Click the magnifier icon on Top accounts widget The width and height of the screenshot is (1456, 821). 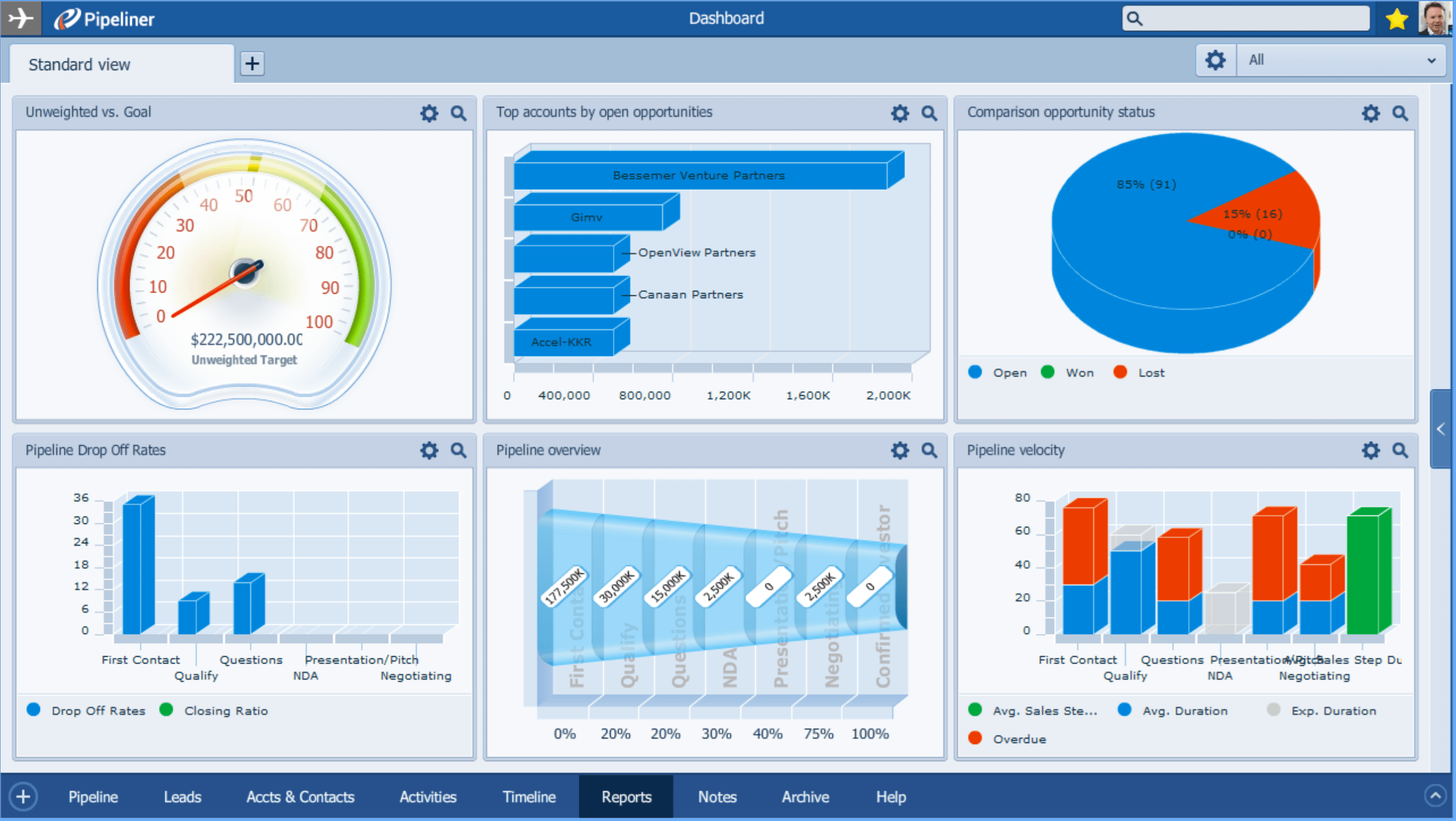pos(929,113)
